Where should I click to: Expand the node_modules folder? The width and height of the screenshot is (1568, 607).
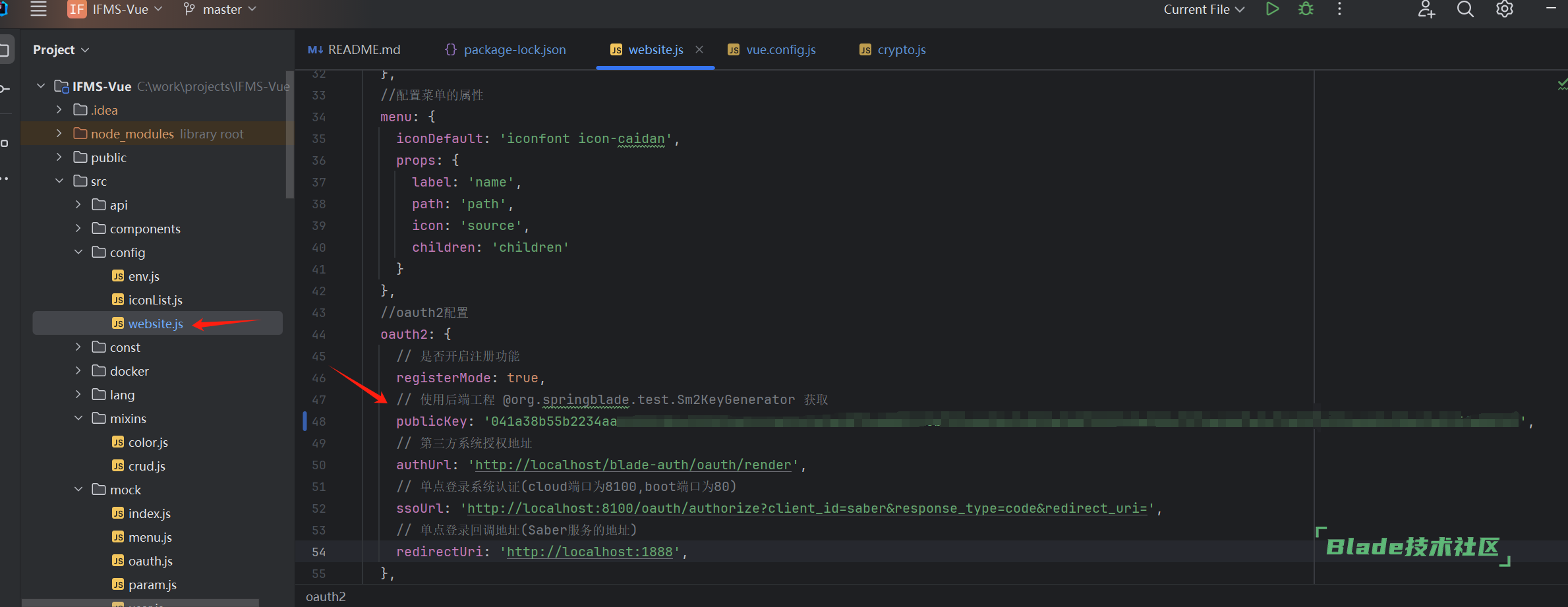tap(59, 133)
